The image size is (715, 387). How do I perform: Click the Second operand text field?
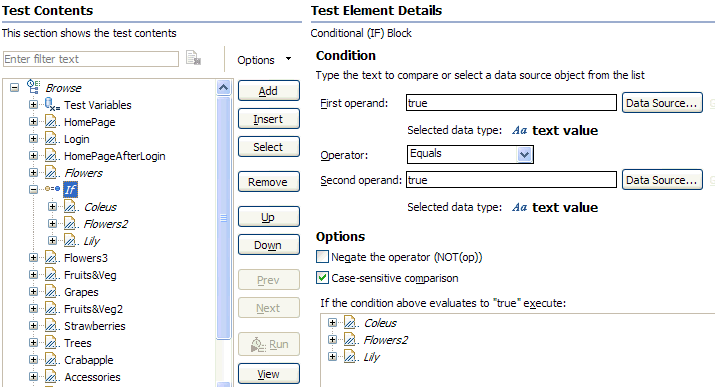tap(511, 180)
